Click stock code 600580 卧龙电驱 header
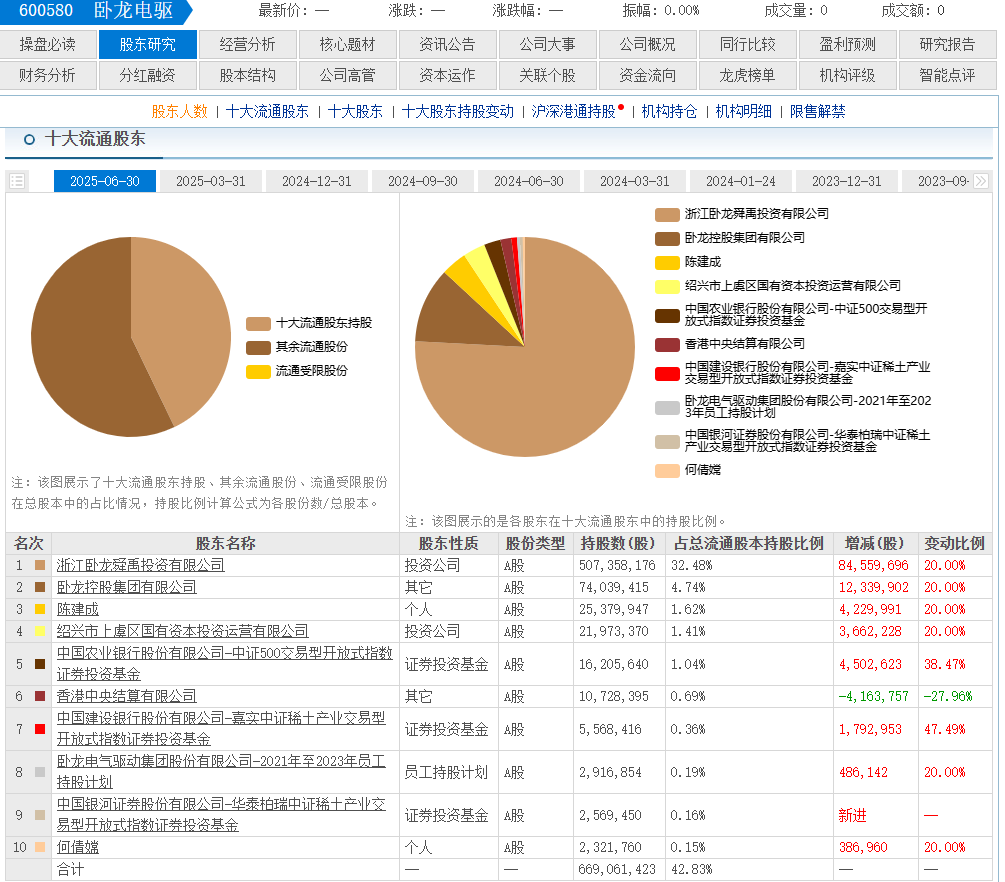Viewport: 1005px width, 882px height. [96, 11]
